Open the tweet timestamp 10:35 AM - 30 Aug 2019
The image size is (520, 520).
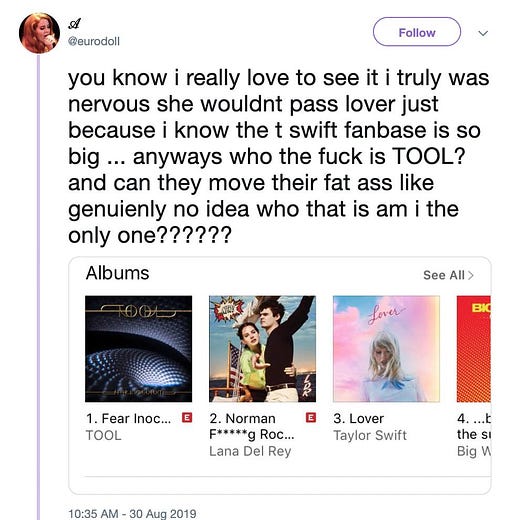pyautogui.click(x=132, y=513)
